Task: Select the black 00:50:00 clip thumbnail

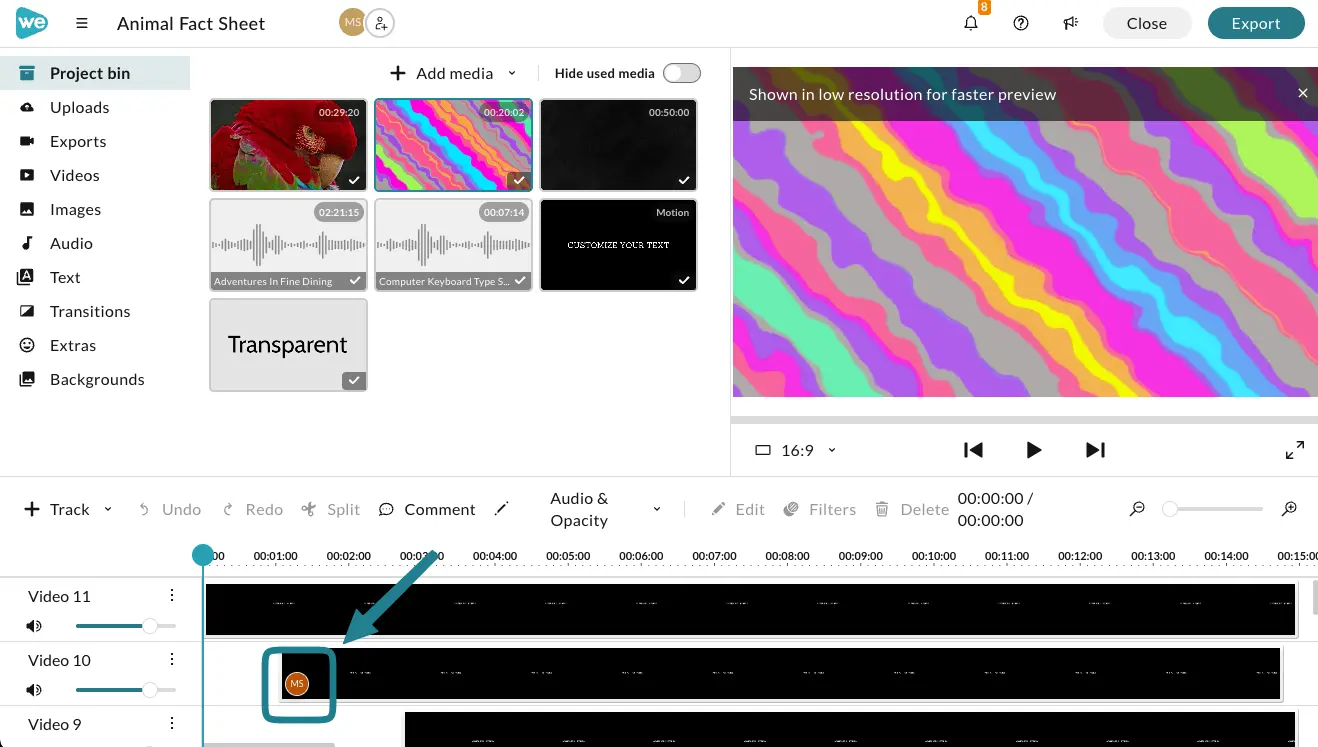Action: coord(618,145)
